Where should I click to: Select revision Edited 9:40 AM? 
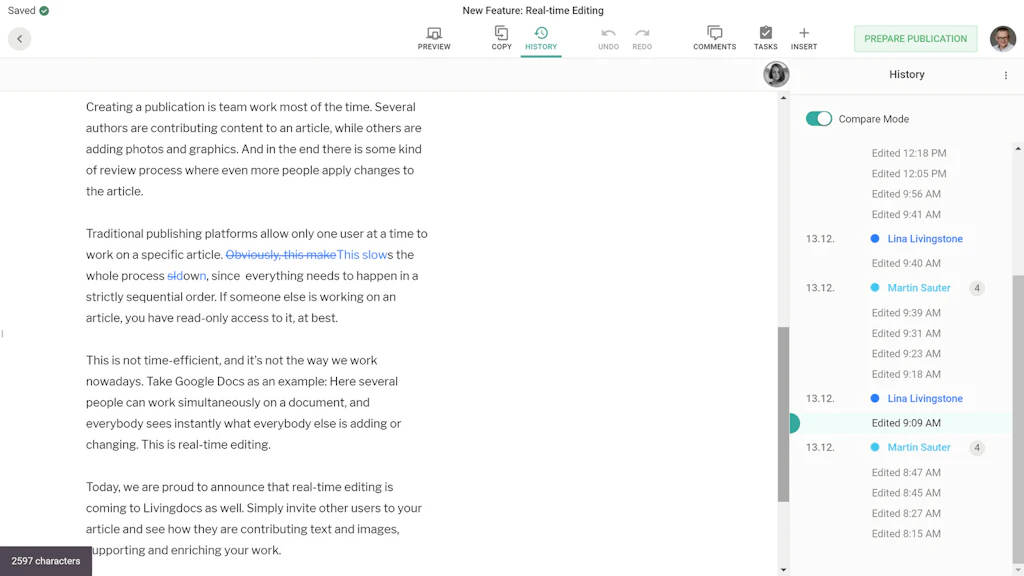pyautogui.click(x=906, y=263)
